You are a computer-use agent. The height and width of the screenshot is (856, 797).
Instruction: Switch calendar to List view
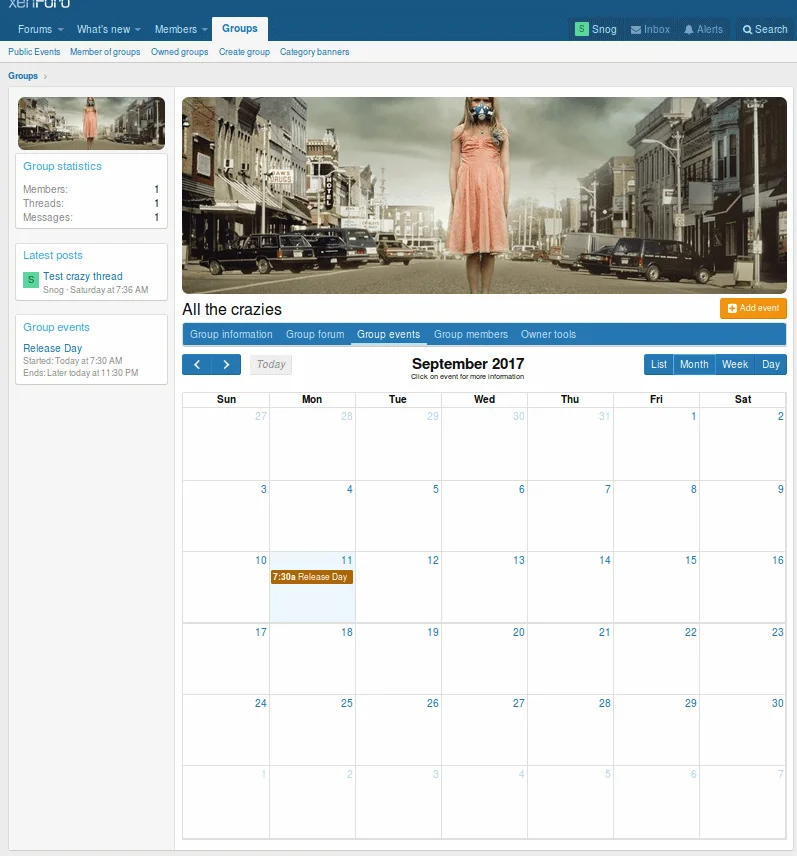pyautogui.click(x=658, y=365)
